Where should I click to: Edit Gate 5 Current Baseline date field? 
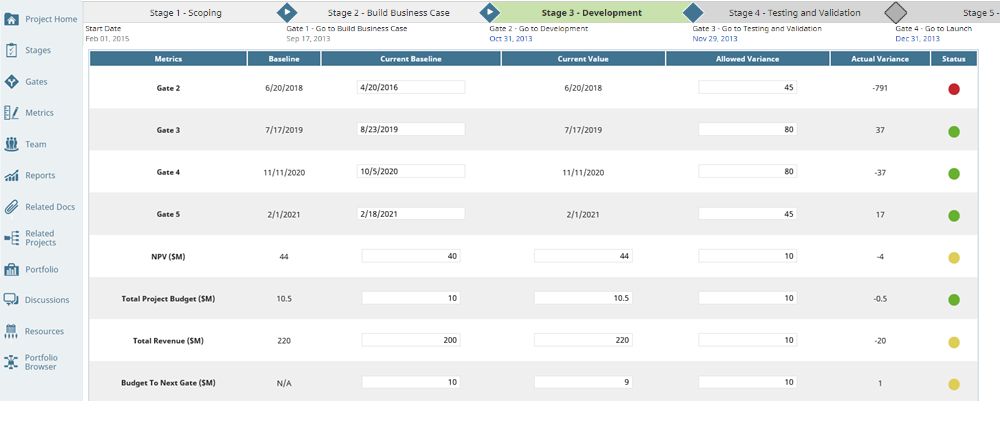click(x=411, y=214)
